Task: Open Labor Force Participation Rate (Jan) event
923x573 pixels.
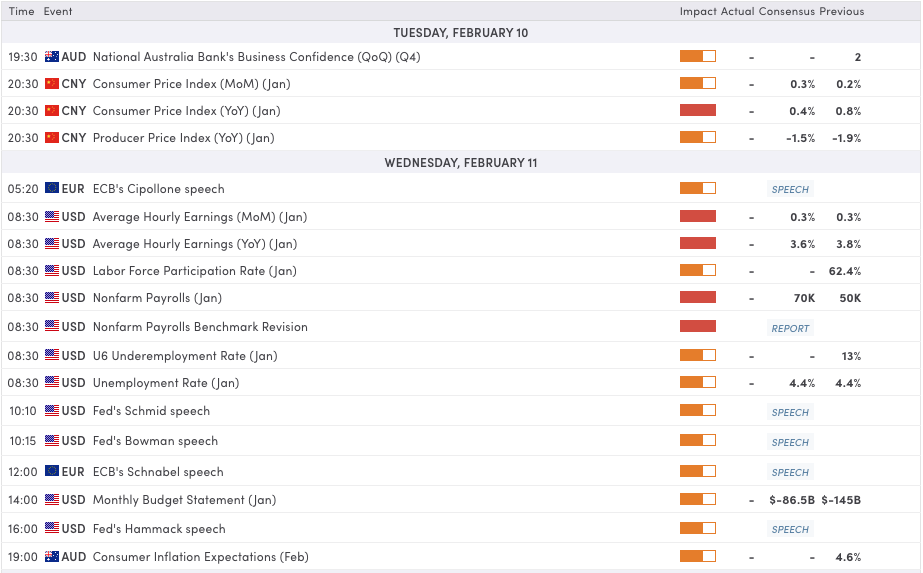Action: 194,271
